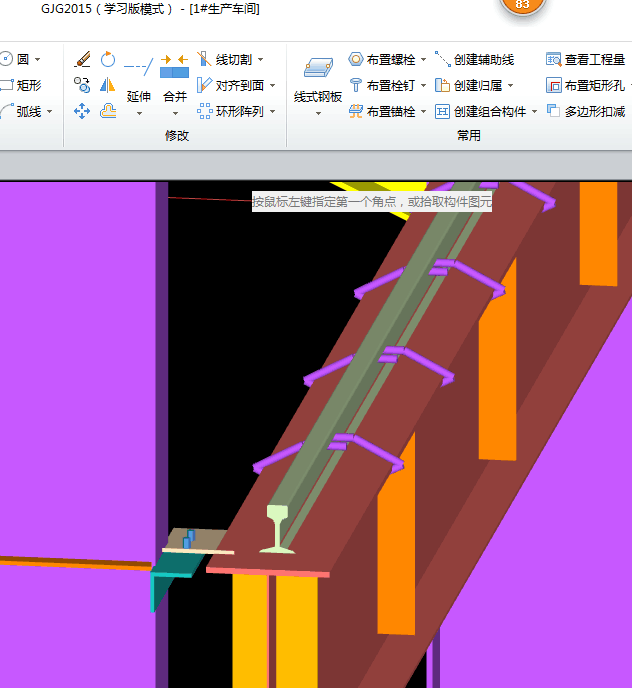The width and height of the screenshot is (632, 688).
Task: Click the 对齐到面 align-to-face icon
Action: point(204,85)
